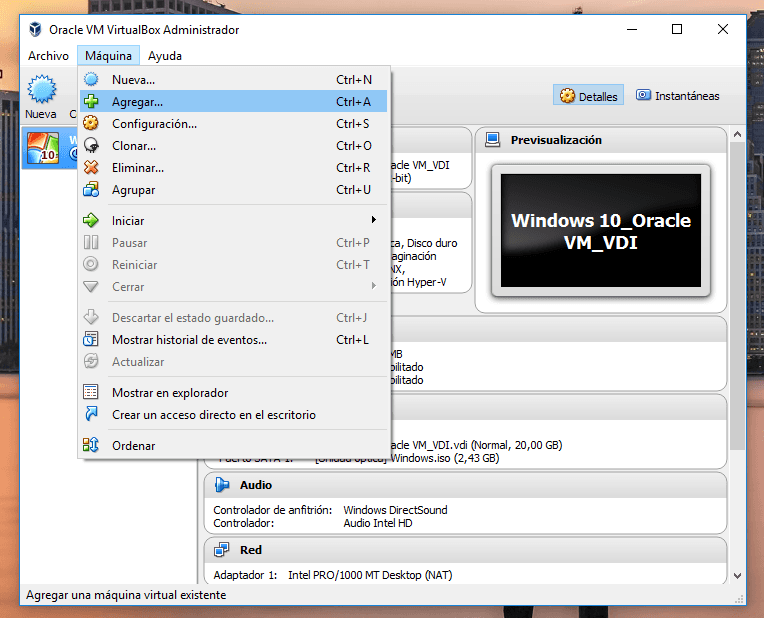Screen dimensions: 764x618
Task: Open the Ayuda menu
Action: 165,56
